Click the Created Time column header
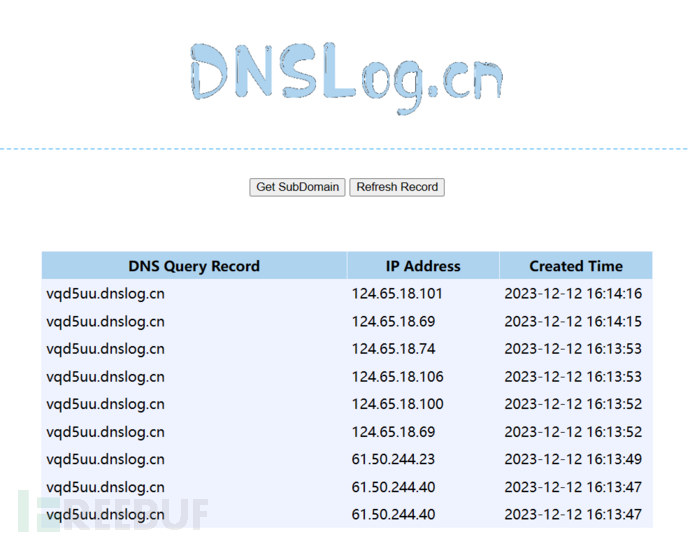The width and height of the screenshot is (690, 539). coord(575,266)
